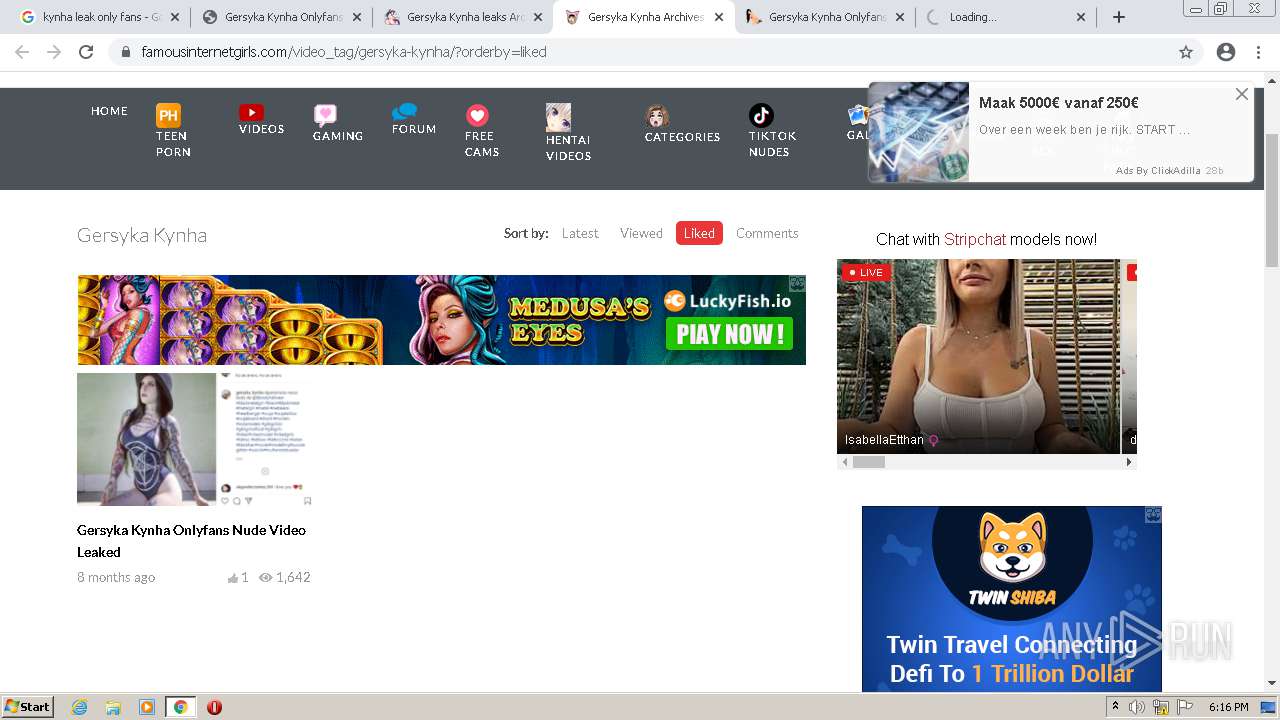This screenshot has width=1280, height=720.
Task: Open a new browser tab
Action: [x=1119, y=17]
